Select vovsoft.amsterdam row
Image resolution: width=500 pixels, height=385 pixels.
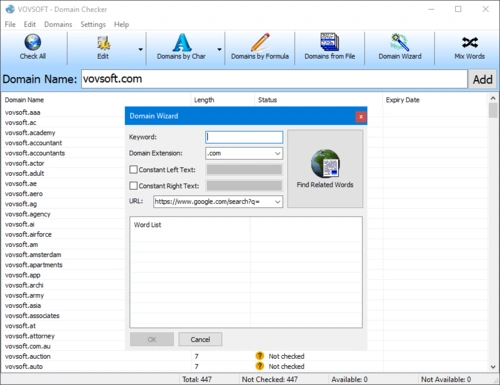(x=33, y=255)
